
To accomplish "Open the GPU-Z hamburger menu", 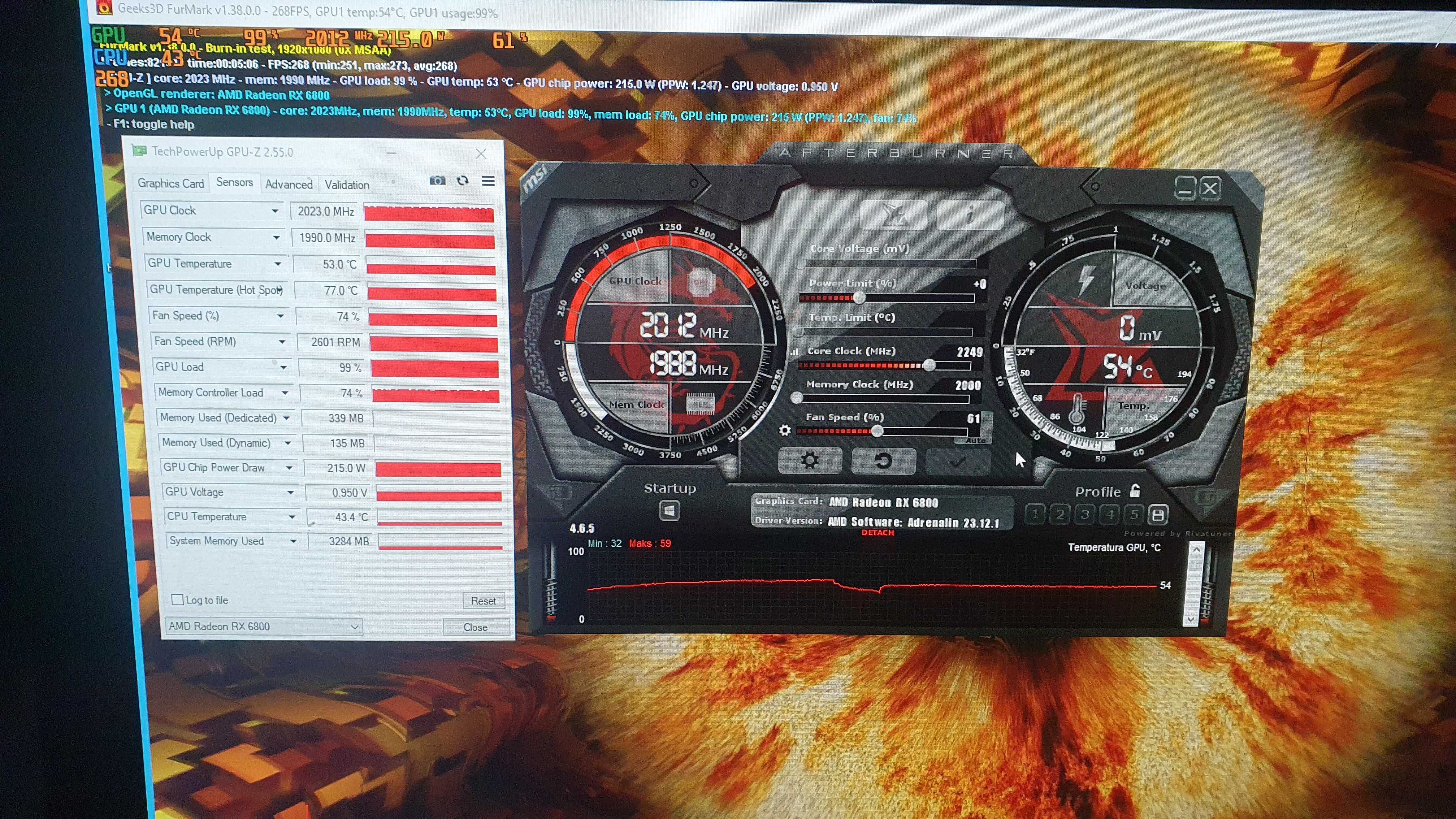I will [x=488, y=181].
